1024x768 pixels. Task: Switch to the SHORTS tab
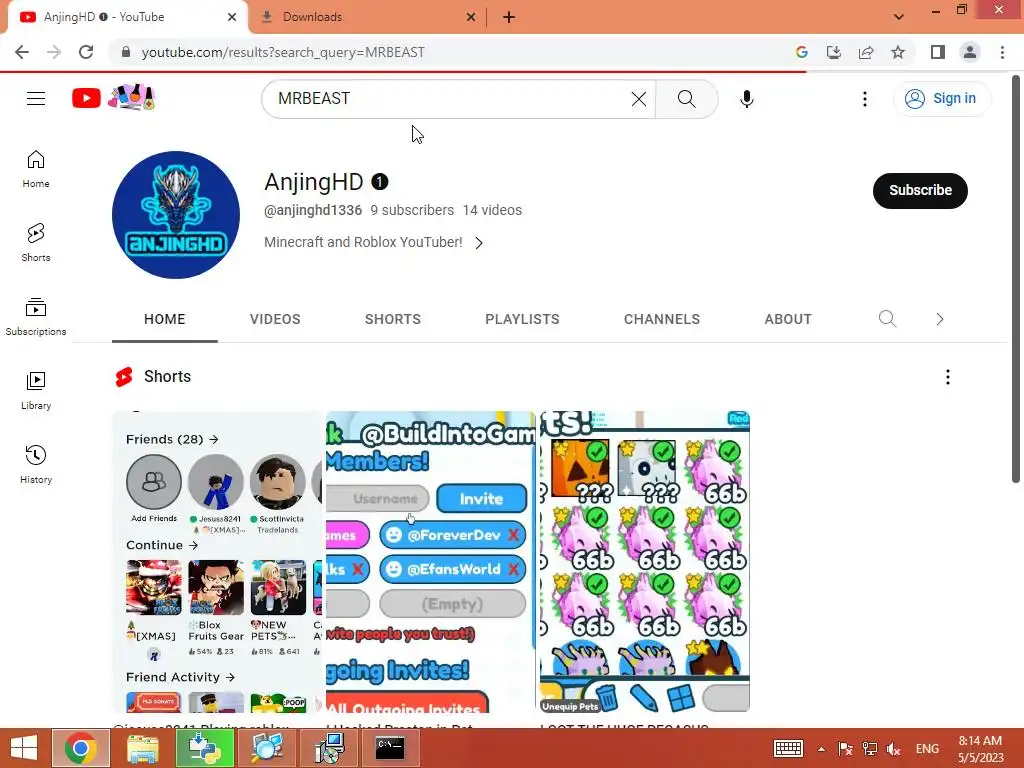(392, 319)
